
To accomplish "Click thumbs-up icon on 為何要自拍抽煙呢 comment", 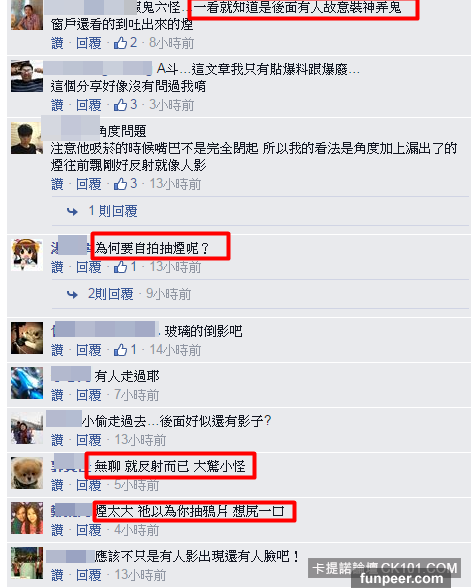I will point(120,267).
